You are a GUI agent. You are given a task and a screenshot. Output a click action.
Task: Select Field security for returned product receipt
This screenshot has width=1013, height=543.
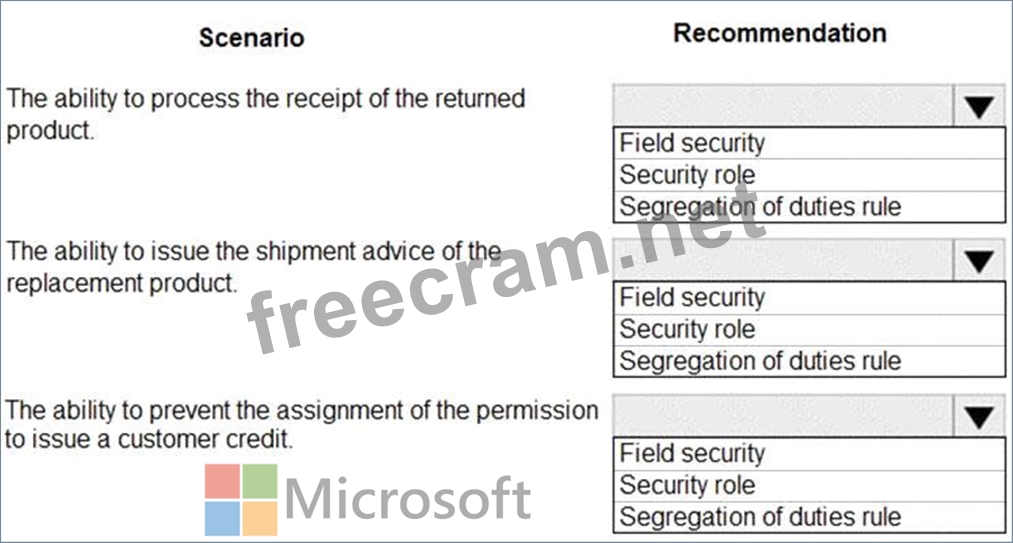692,143
